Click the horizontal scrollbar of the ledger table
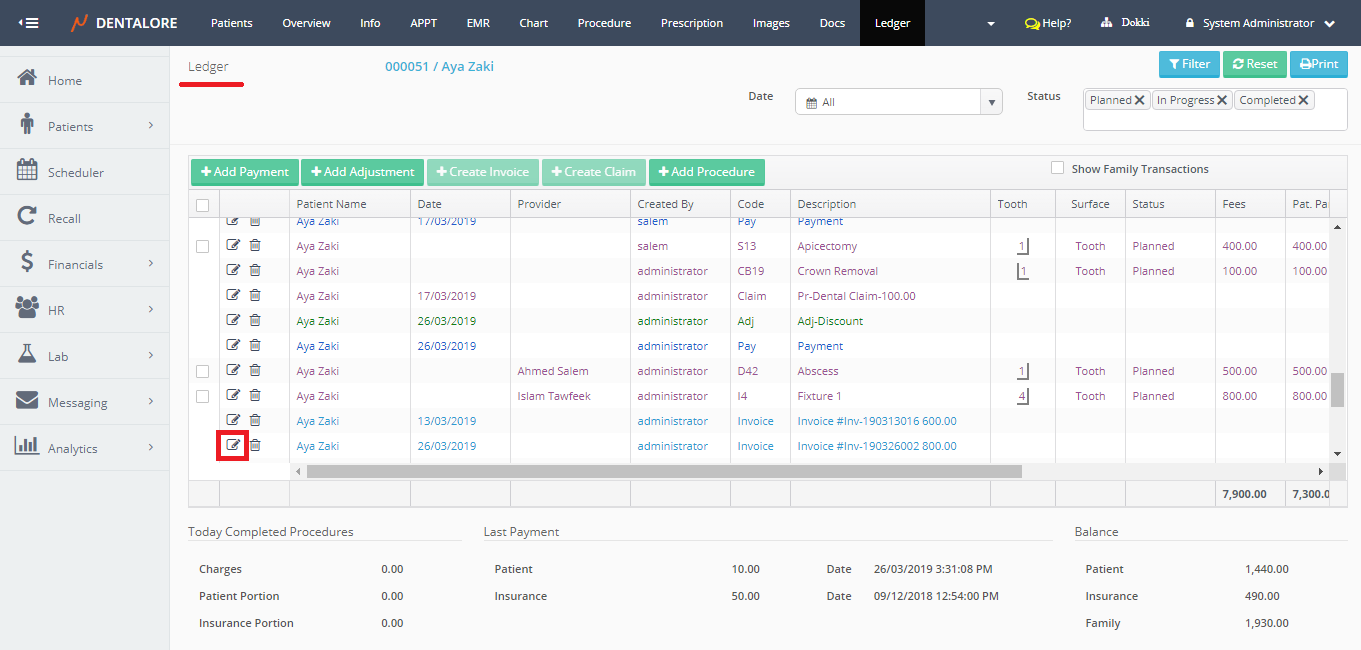 pyautogui.click(x=664, y=471)
